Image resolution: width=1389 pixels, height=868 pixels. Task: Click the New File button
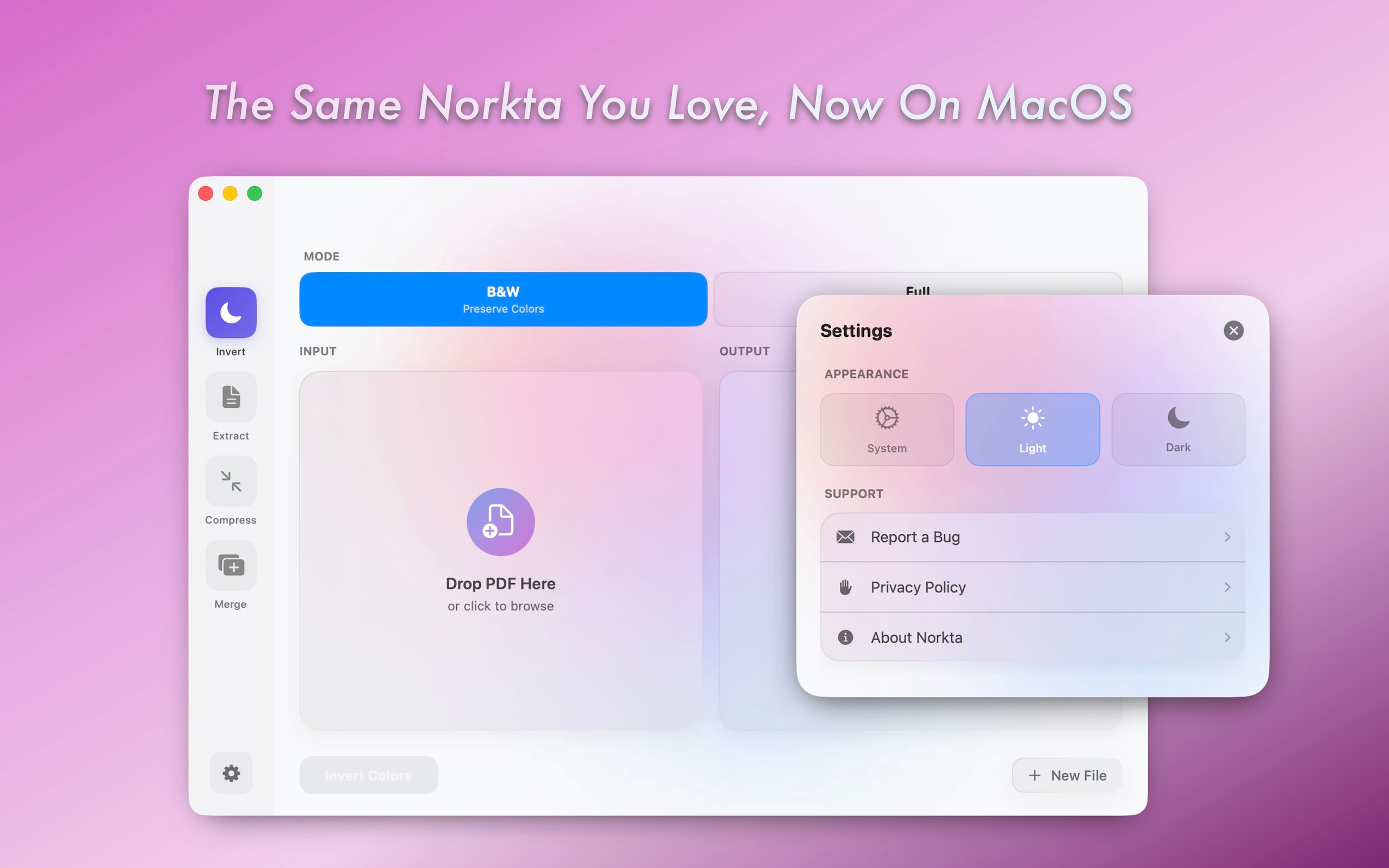coord(1067,776)
